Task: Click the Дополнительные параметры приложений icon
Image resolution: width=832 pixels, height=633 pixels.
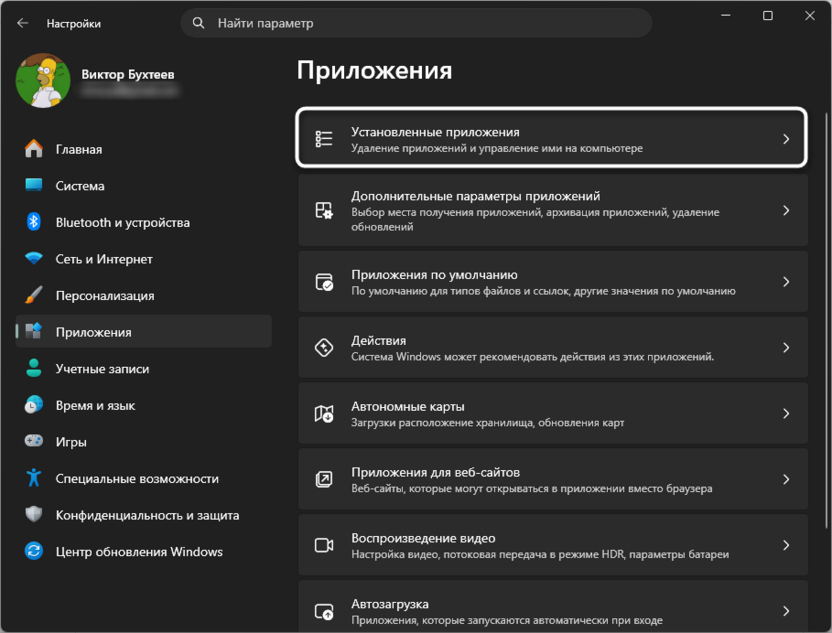Action: pyautogui.click(x=324, y=211)
